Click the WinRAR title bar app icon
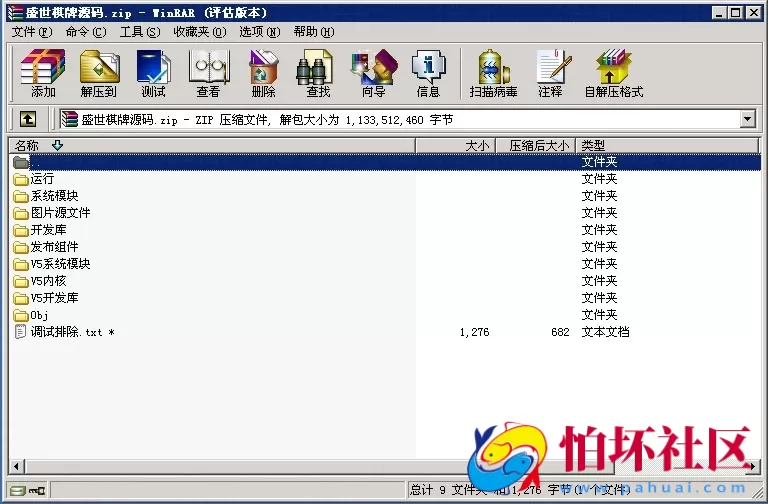Image resolution: width=768 pixels, height=504 pixels. click(x=15, y=13)
